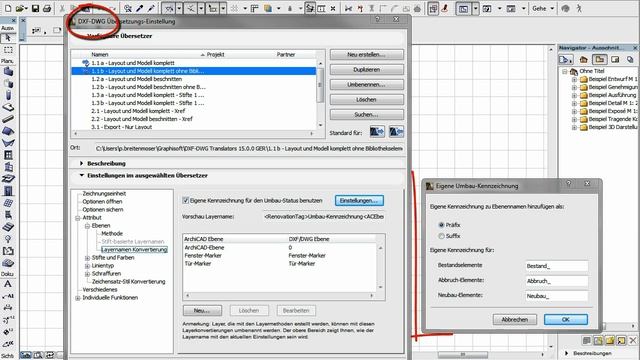Click the Print icon in top toolbar
Image resolution: width=640 pixels, height=360 pixels.
[x=47, y=8]
